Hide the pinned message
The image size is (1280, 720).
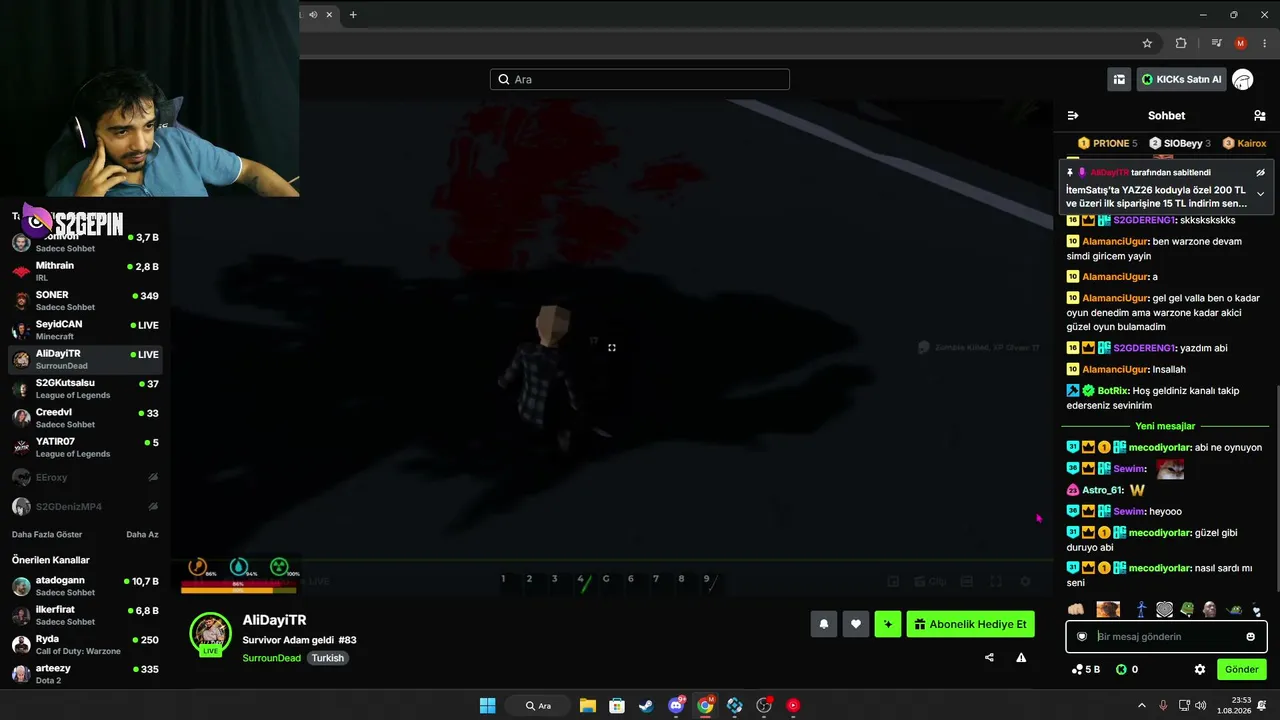1260,172
